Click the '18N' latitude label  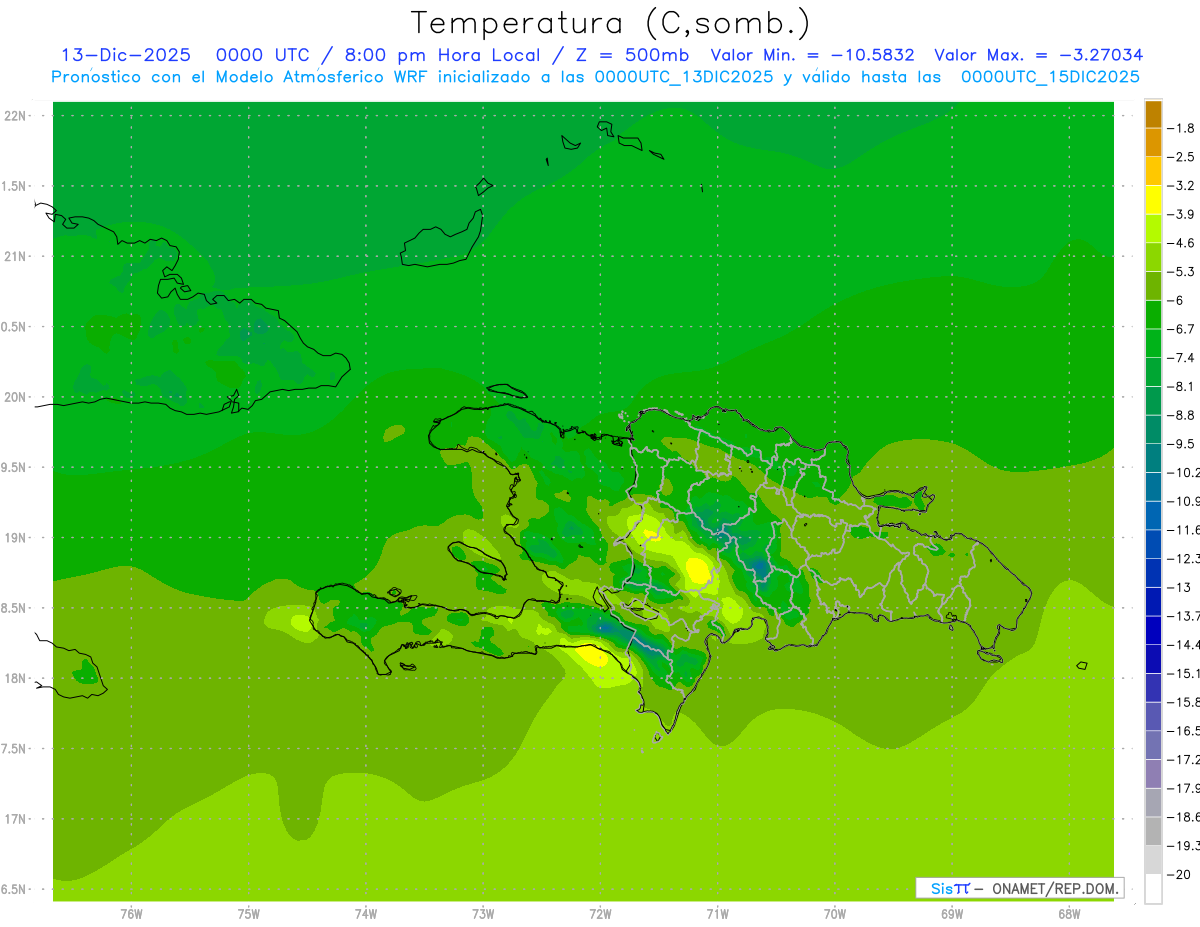coord(15,678)
